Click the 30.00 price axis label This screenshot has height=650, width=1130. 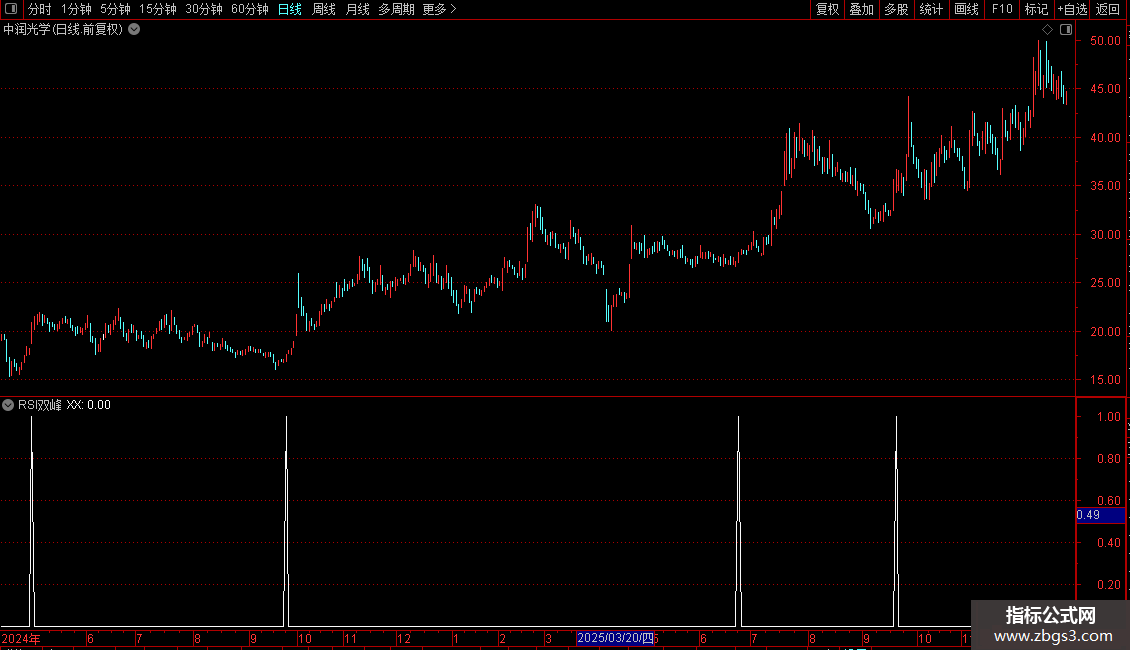pos(1105,235)
